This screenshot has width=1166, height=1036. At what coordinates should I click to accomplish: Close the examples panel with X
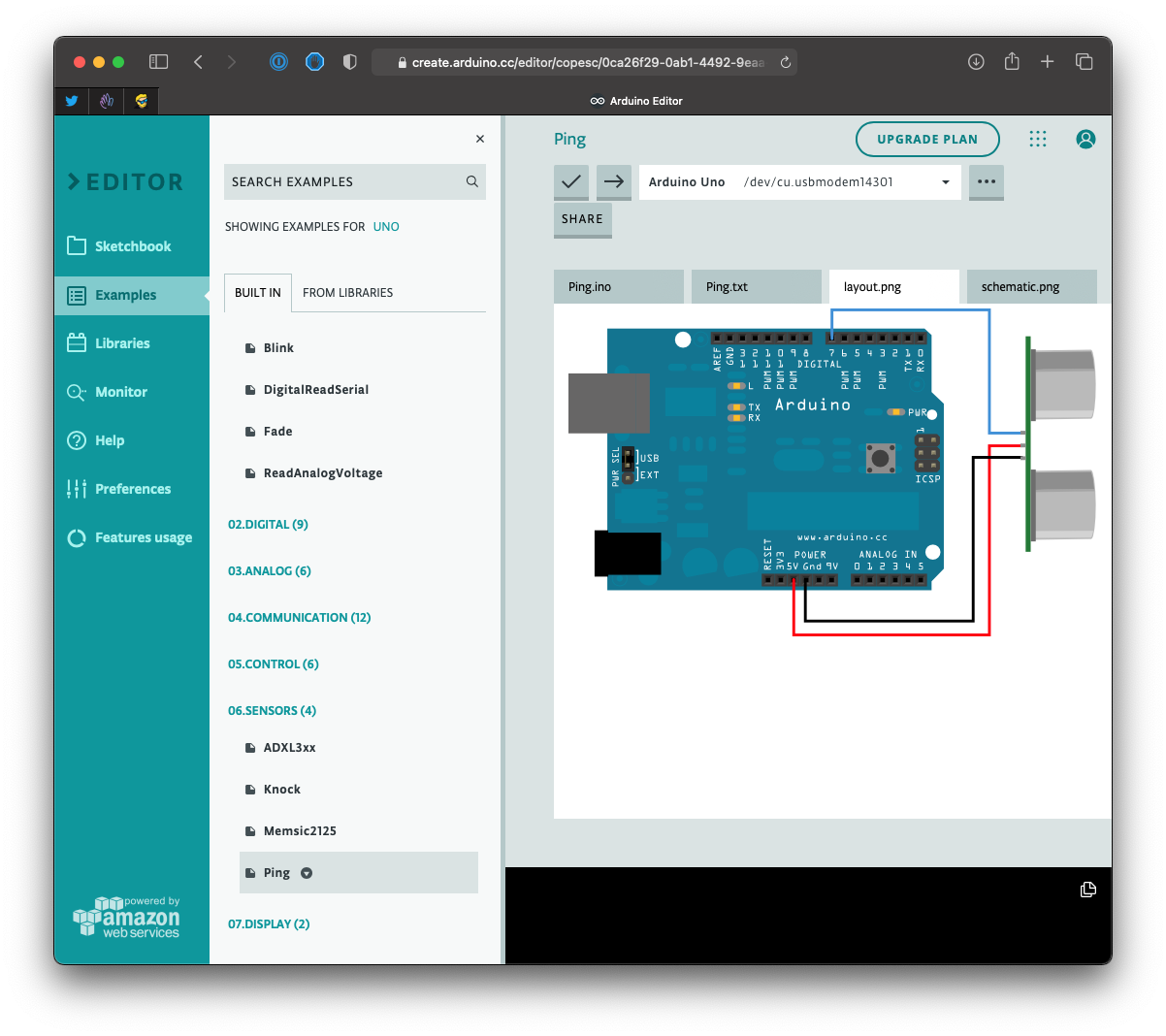[480, 139]
